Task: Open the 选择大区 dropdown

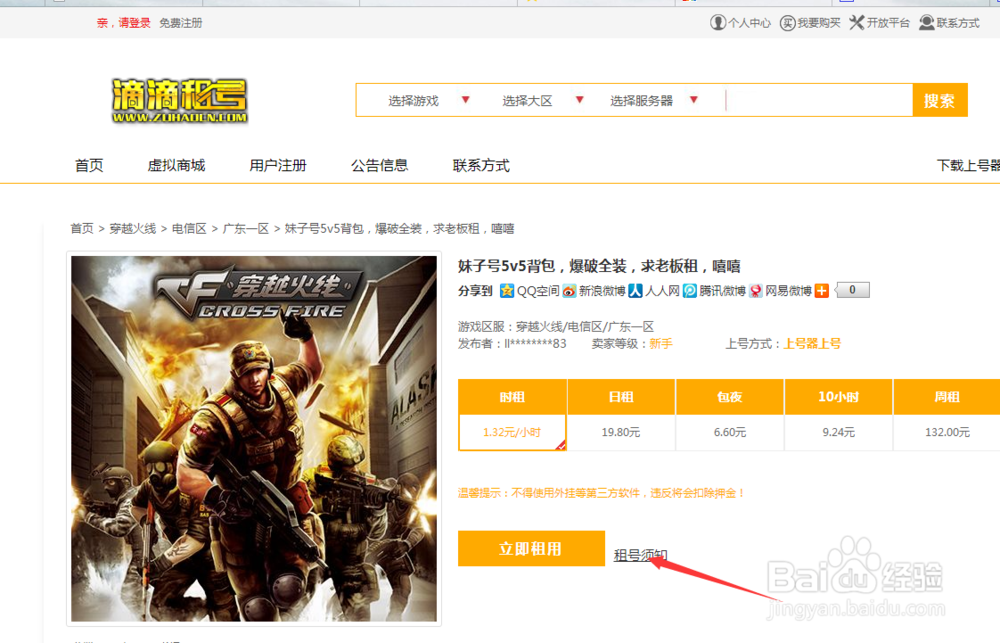Action: coord(542,100)
